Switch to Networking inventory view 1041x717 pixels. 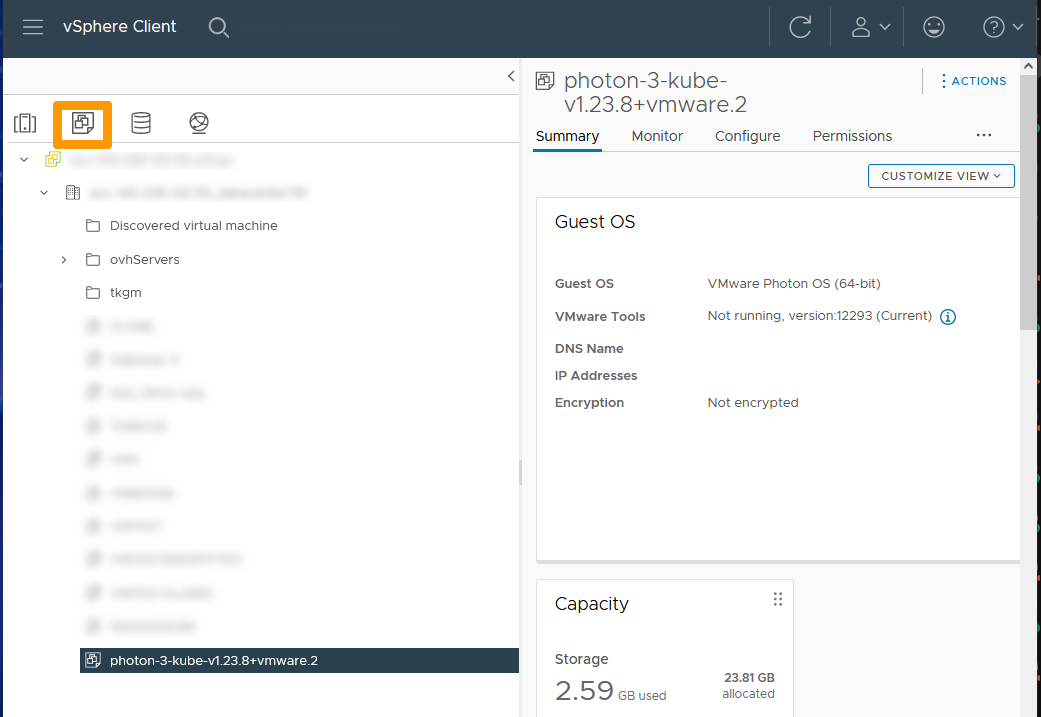coord(199,123)
